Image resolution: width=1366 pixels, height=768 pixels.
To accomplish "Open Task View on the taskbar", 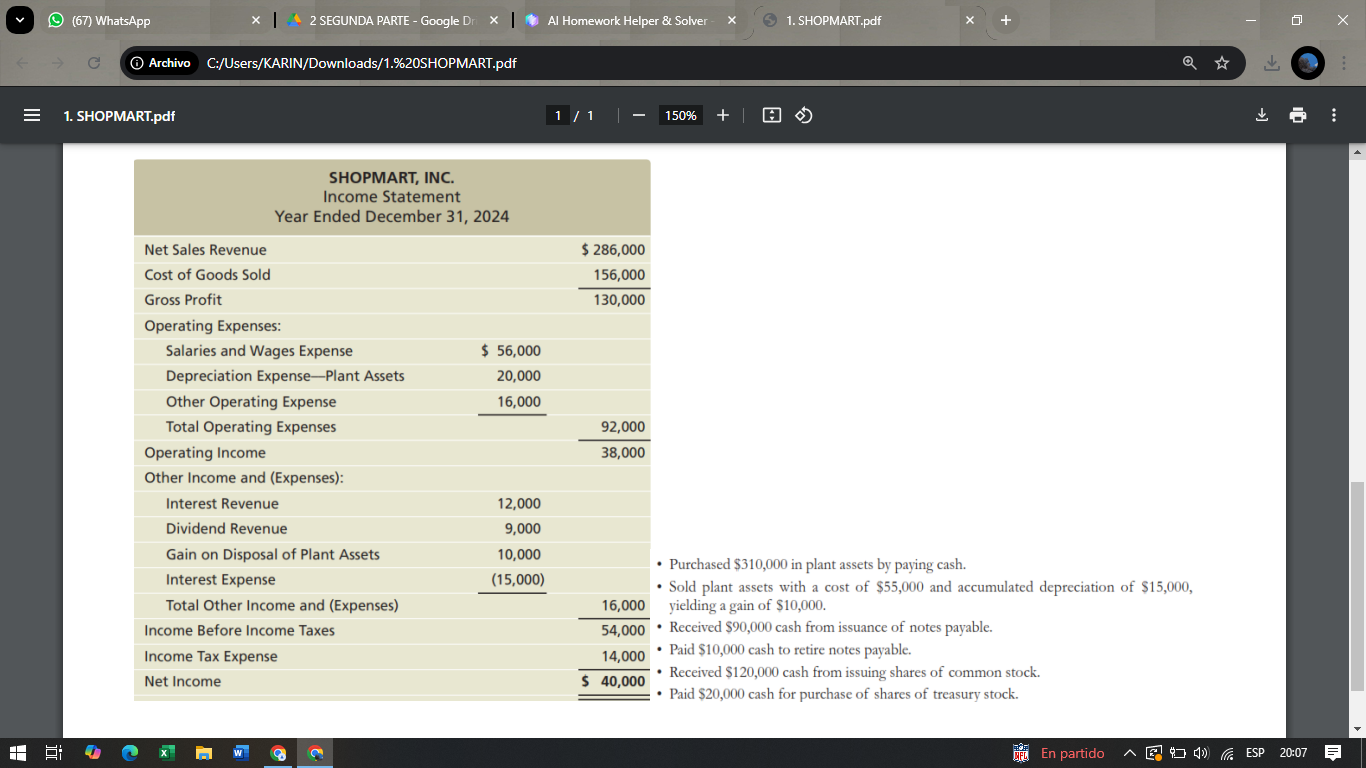I will (55, 753).
